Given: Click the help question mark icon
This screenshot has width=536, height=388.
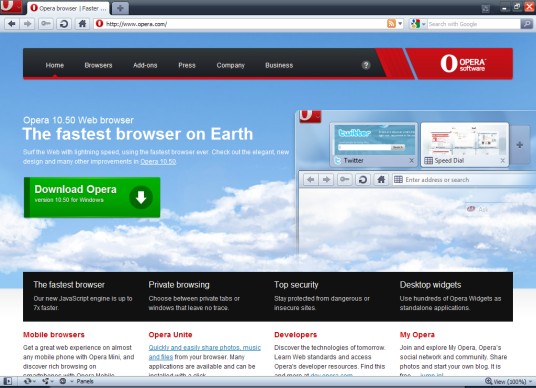Looking at the screenshot, I should pyautogui.click(x=366, y=65).
